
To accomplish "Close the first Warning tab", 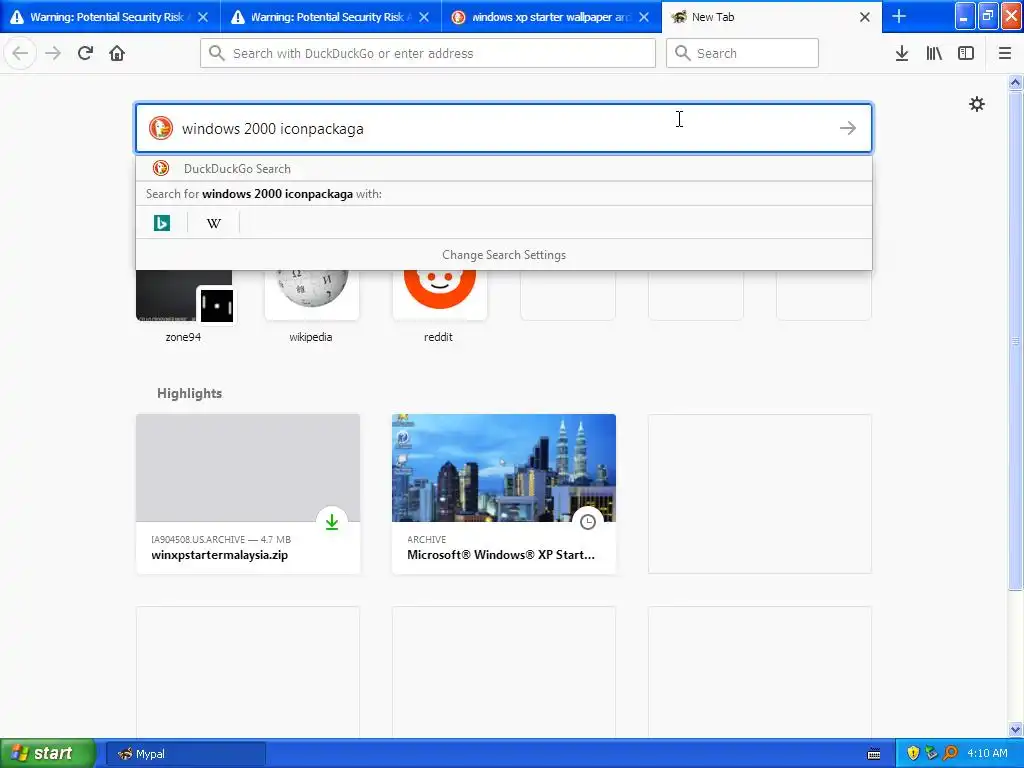I will tap(203, 17).
